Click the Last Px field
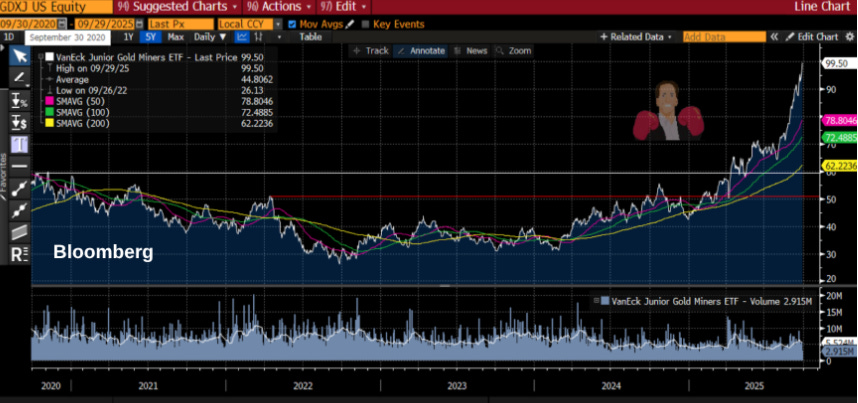 click(181, 24)
